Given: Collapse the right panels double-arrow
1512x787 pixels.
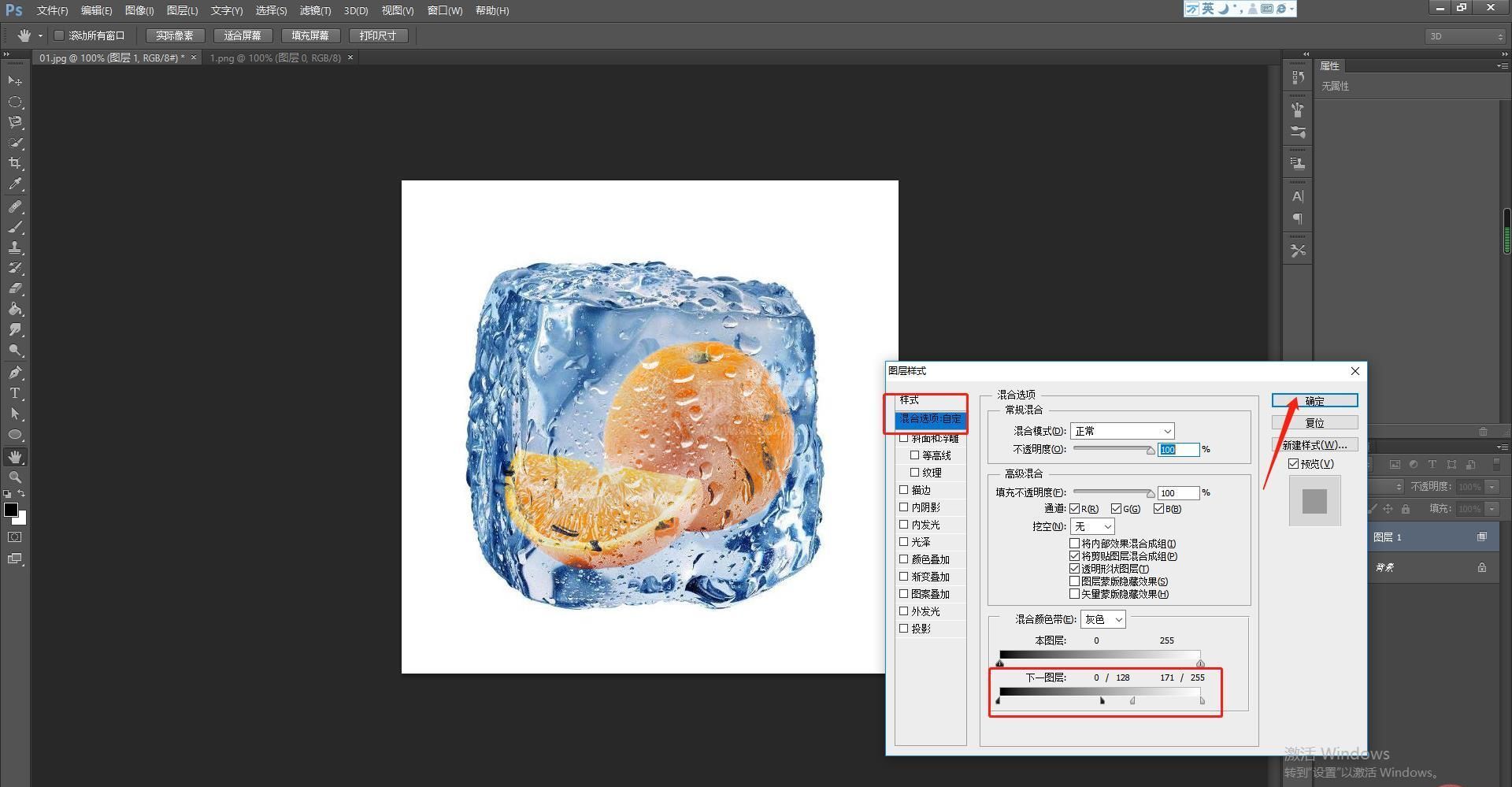Looking at the screenshot, I should (1505, 54).
